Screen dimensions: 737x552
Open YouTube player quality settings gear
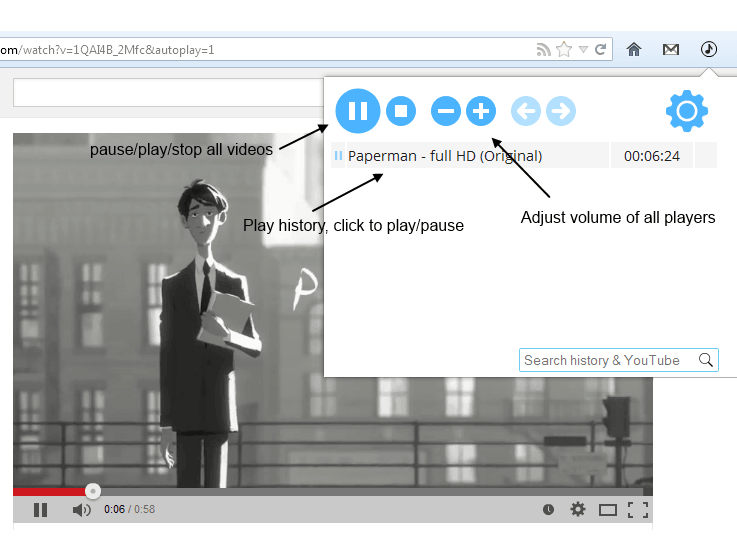[578, 509]
